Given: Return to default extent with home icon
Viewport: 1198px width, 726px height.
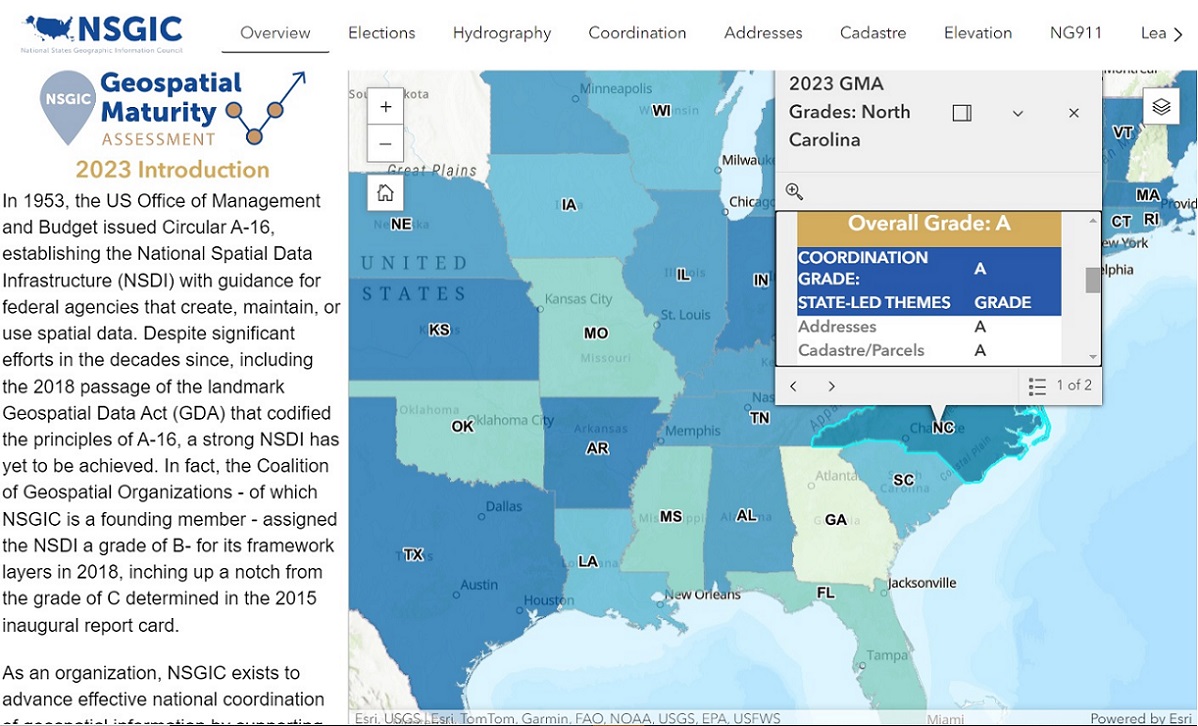Looking at the screenshot, I should click(x=385, y=192).
